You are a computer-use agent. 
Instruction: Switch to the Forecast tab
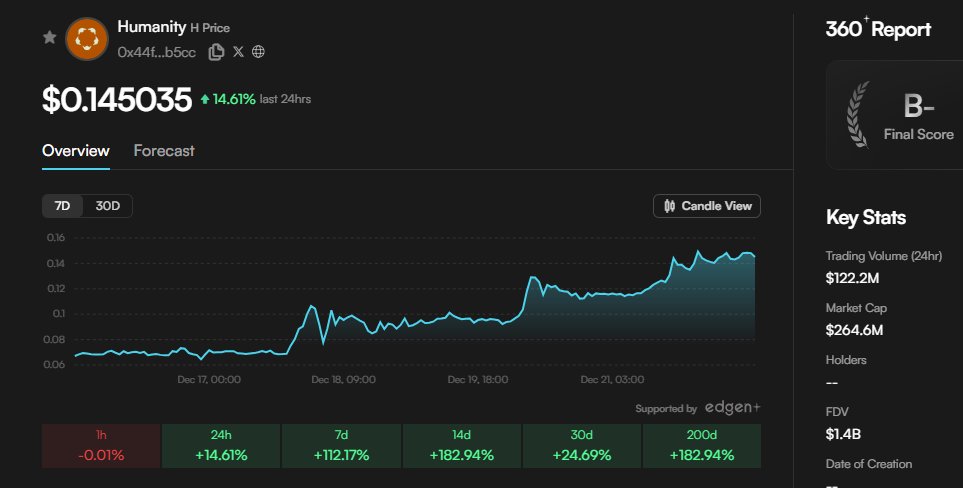164,151
